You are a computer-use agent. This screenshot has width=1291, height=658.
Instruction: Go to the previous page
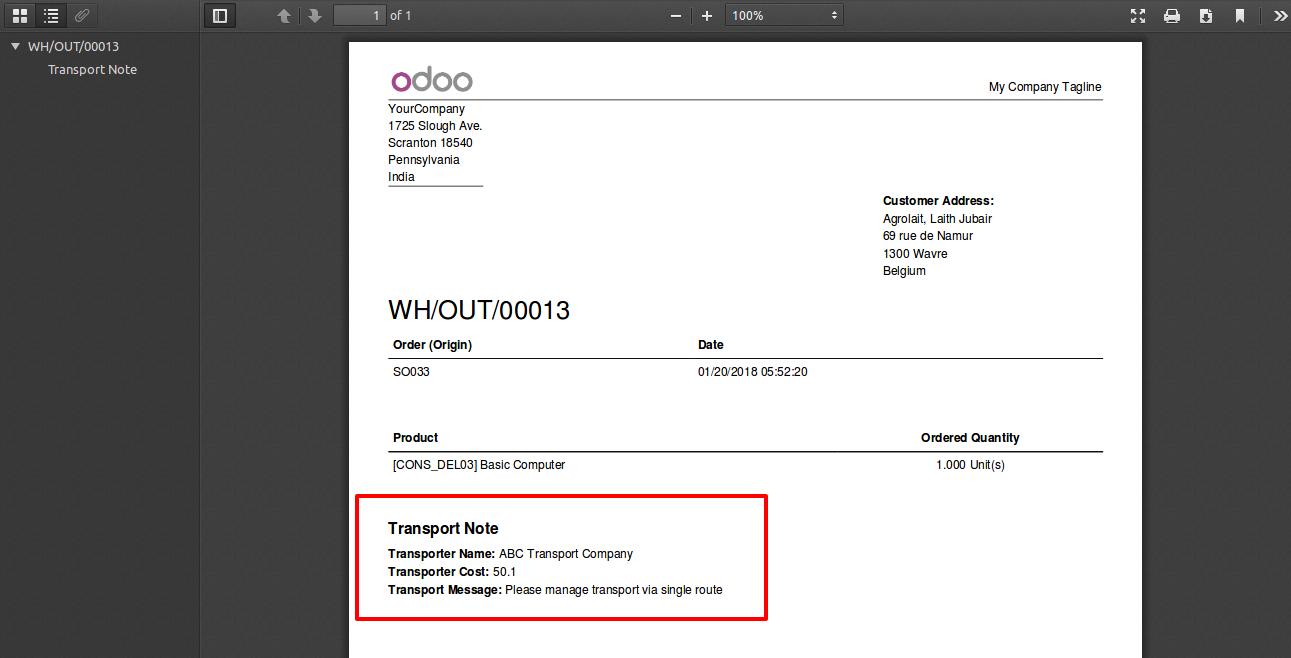(x=285, y=15)
